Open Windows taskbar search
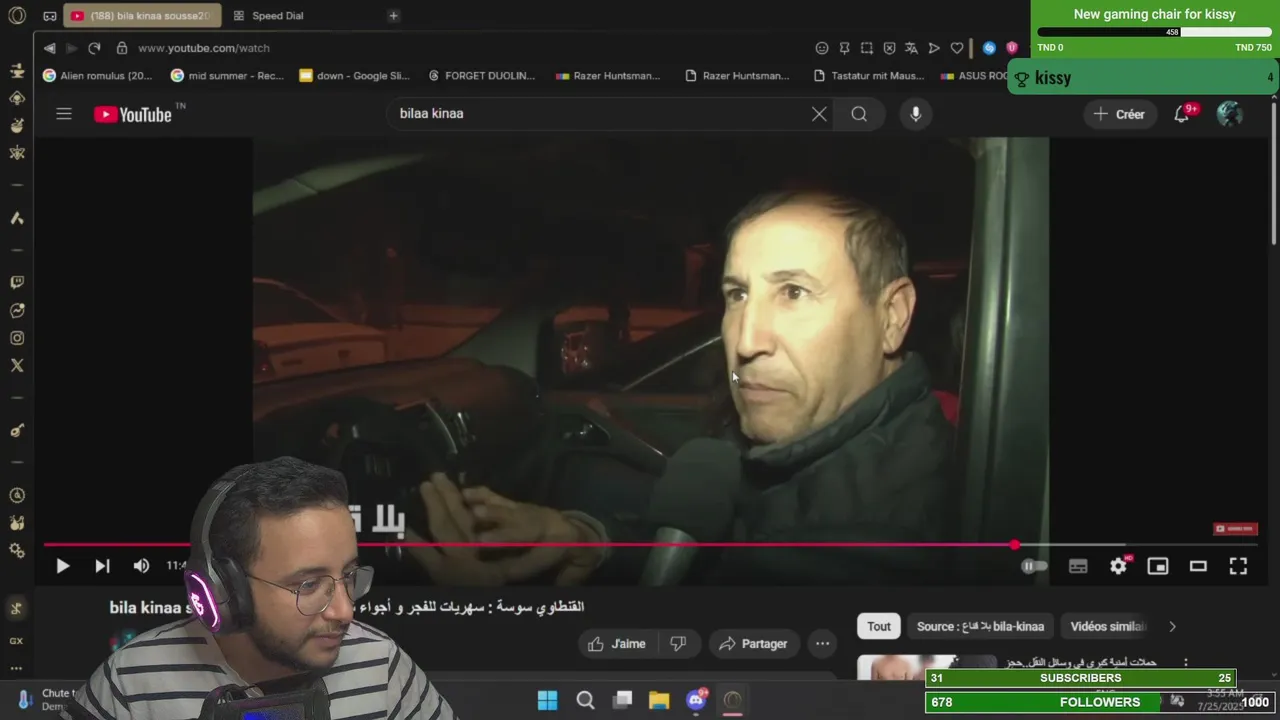 tap(585, 700)
